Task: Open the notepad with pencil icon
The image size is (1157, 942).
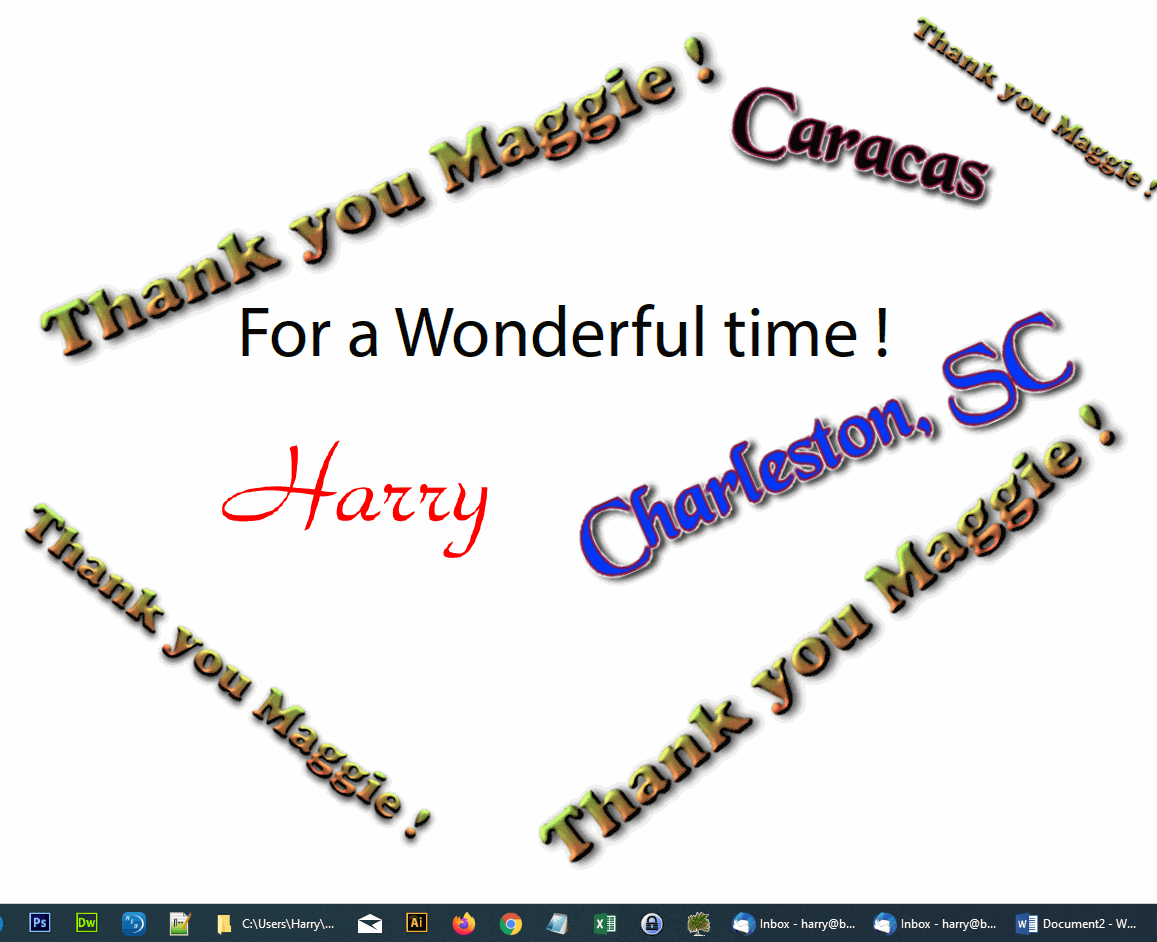Action: (x=180, y=923)
